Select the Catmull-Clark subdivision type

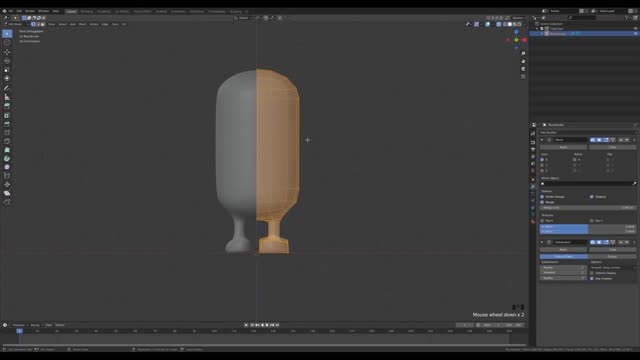[564, 256]
